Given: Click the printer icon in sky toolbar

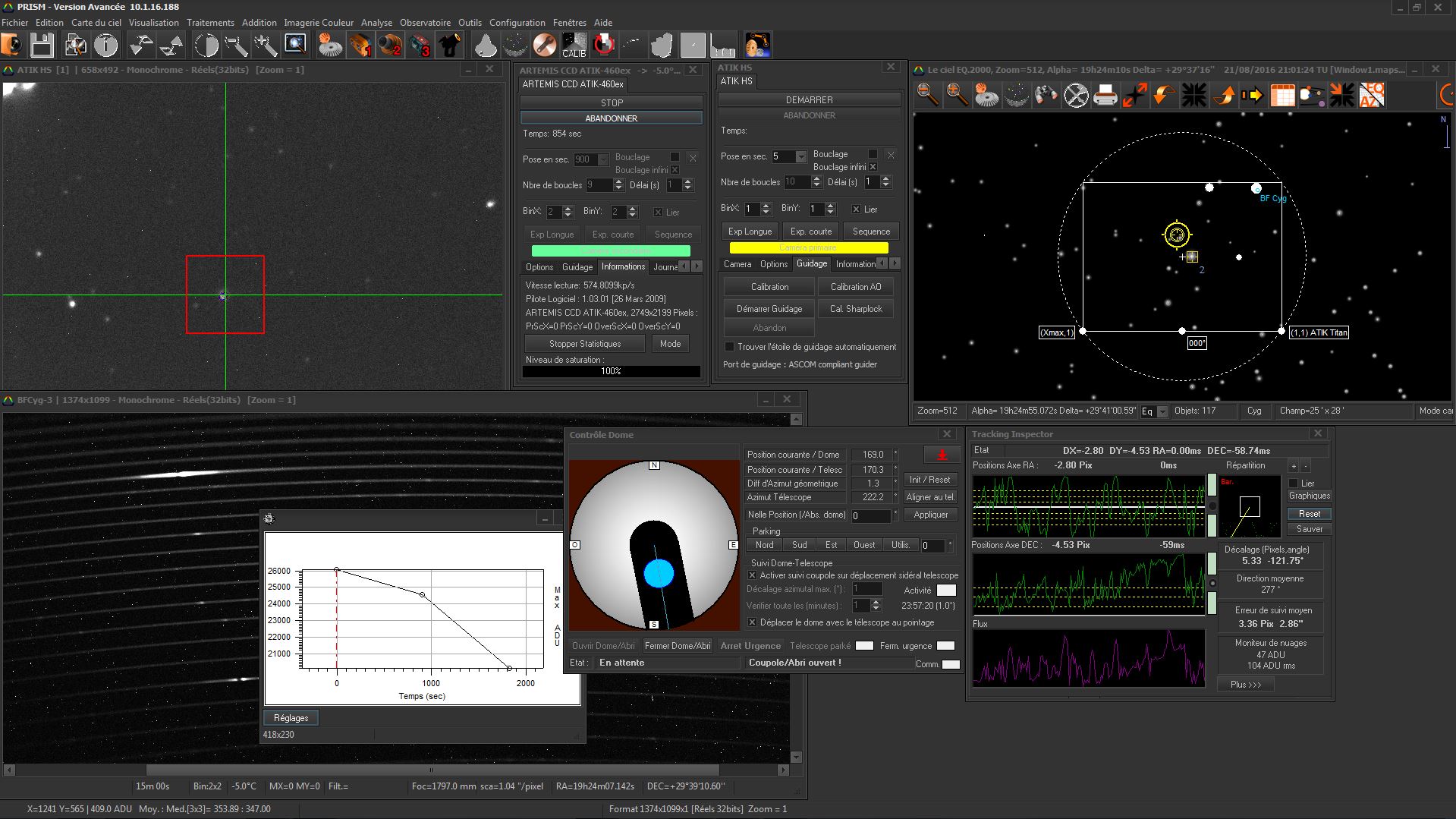Looking at the screenshot, I should [x=1105, y=96].
